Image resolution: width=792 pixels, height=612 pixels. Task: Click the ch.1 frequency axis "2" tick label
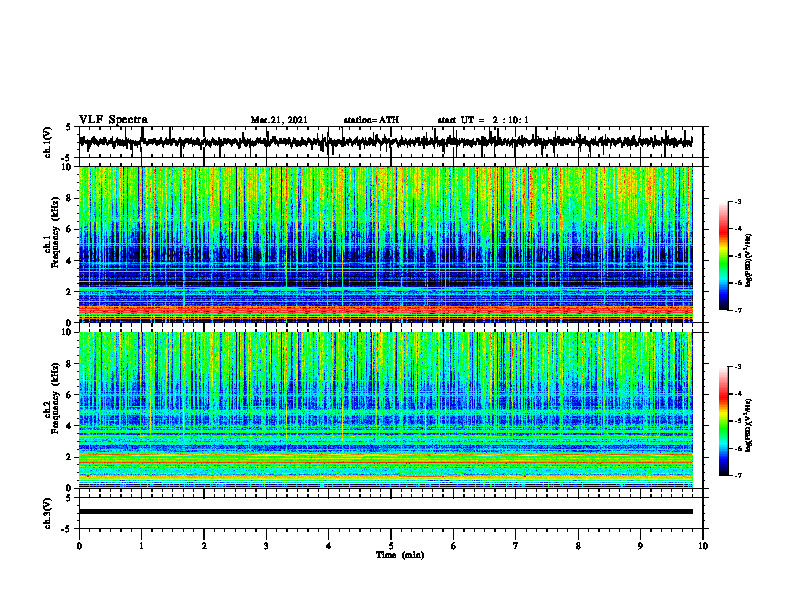click(70, 291)
